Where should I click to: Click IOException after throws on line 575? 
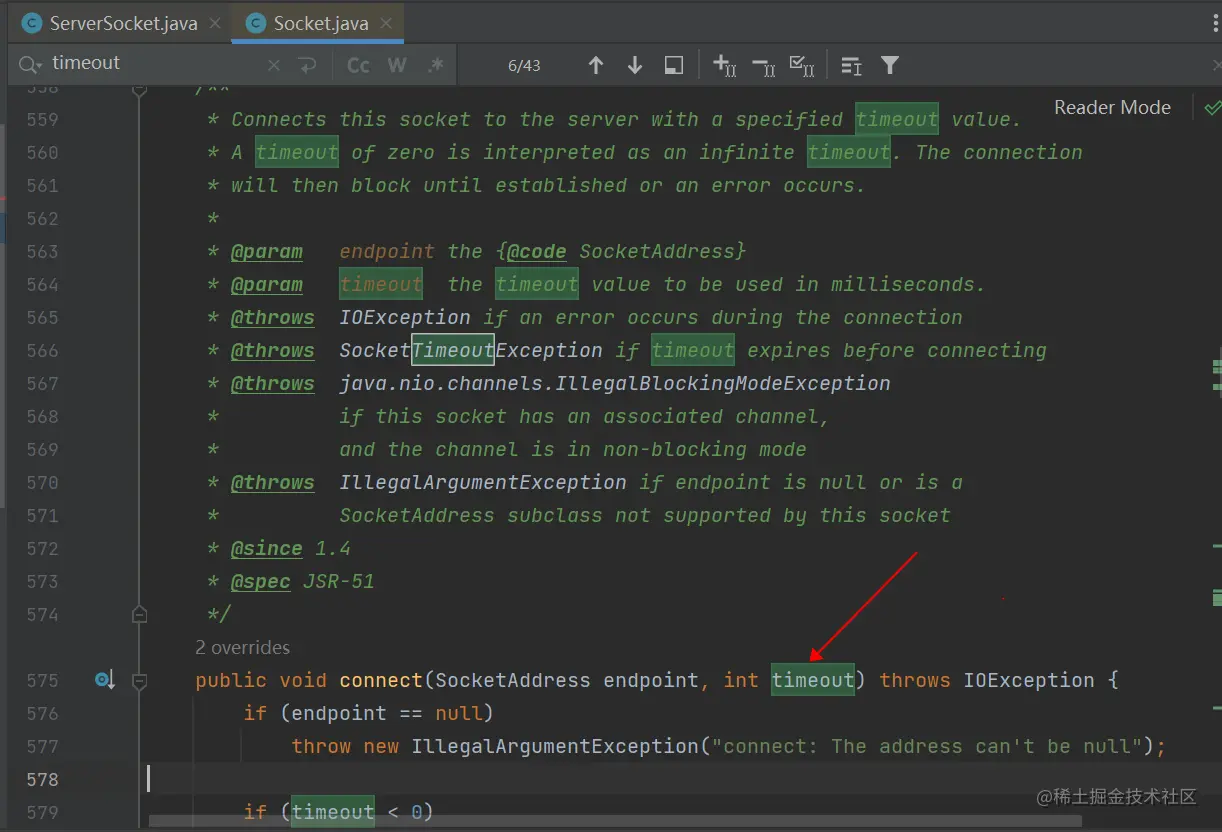point(1029,680)
